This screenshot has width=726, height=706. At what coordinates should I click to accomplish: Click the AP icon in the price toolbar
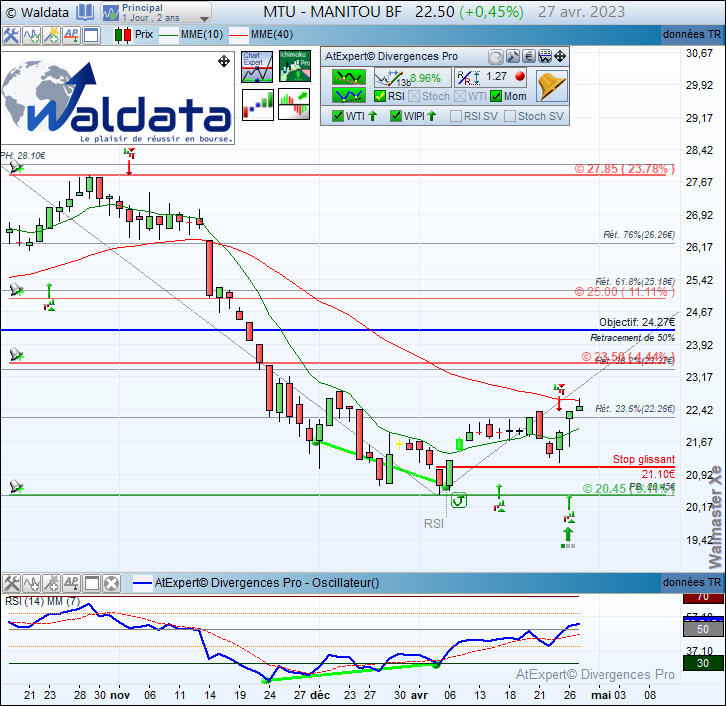click(71, 35)
